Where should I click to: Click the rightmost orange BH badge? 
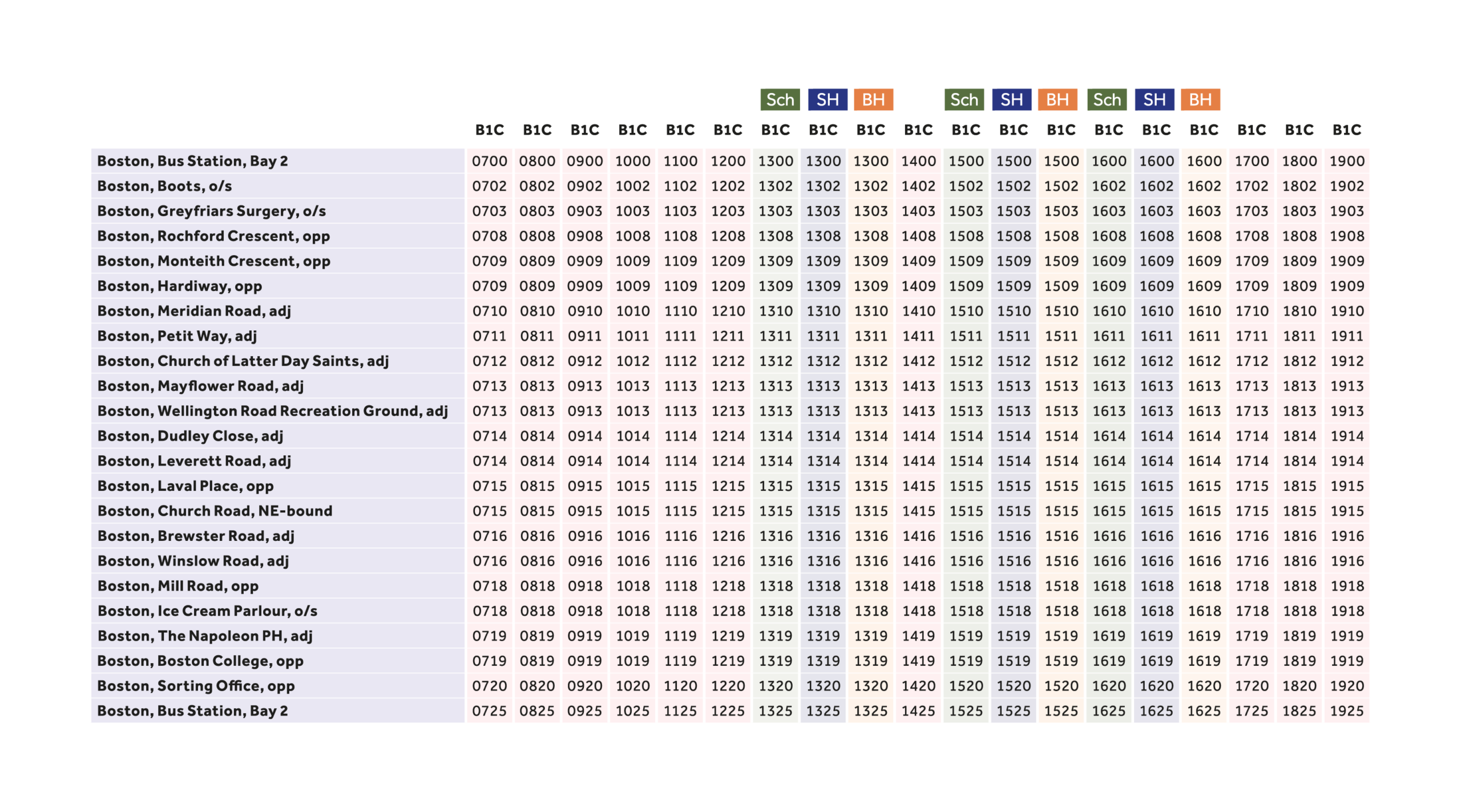pyautogui.click(x=1200, y=100)
